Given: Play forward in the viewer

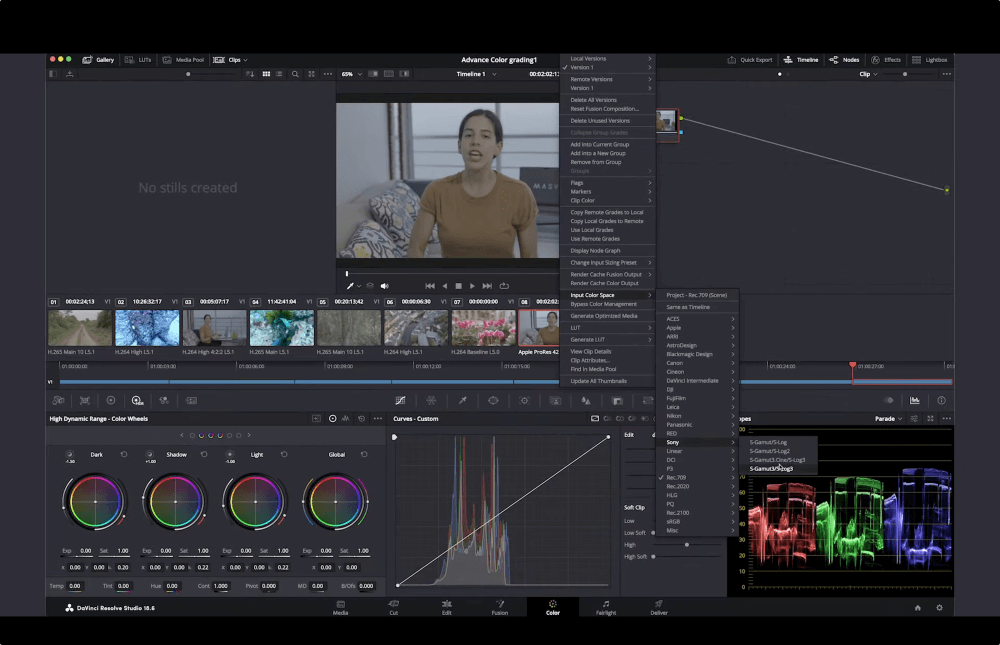Looking at the screenshot, I should tap(472, 286).
